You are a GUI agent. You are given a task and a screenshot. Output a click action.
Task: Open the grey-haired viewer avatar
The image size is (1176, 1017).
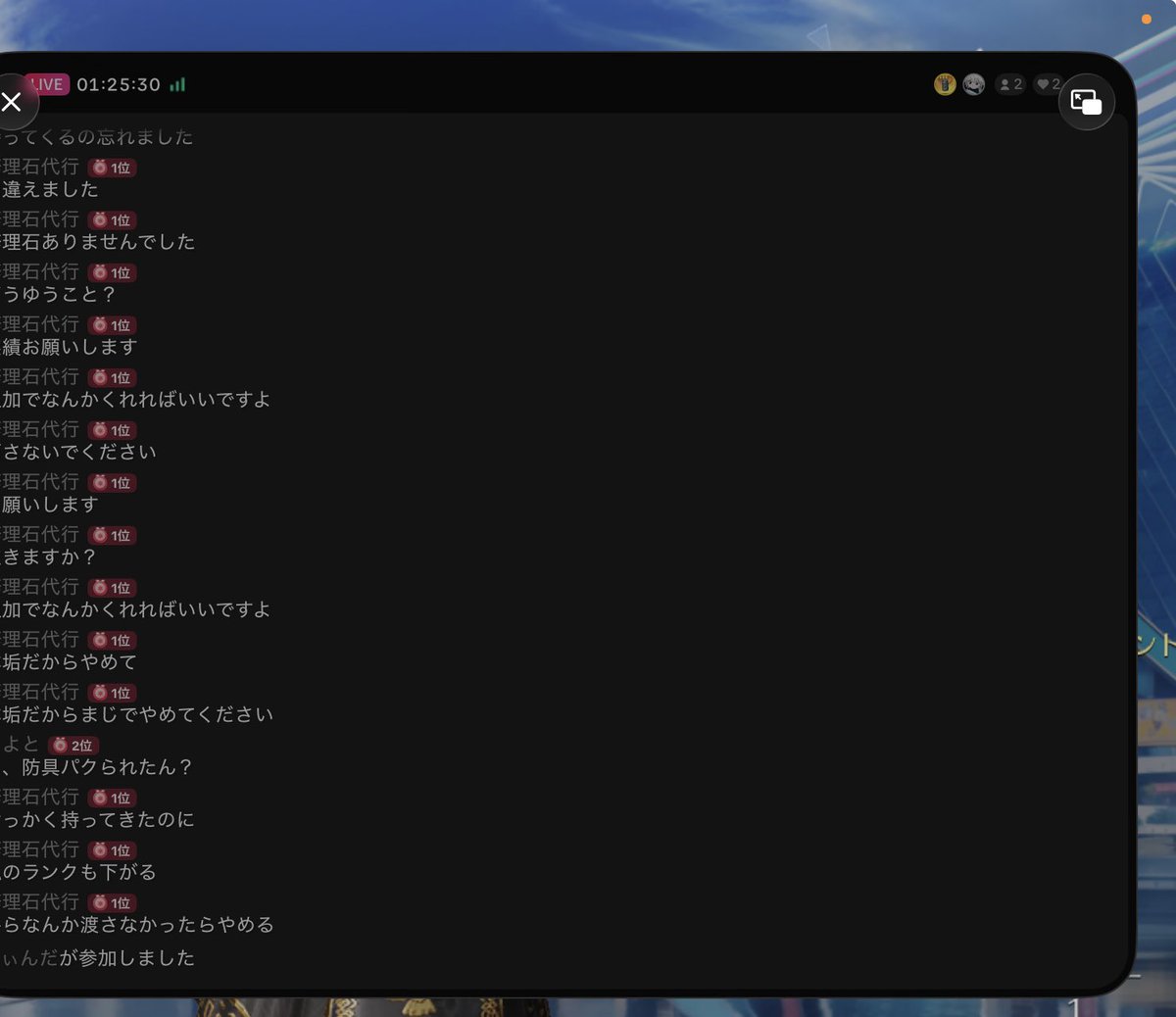pyautogui.click(x=973, y=84)
